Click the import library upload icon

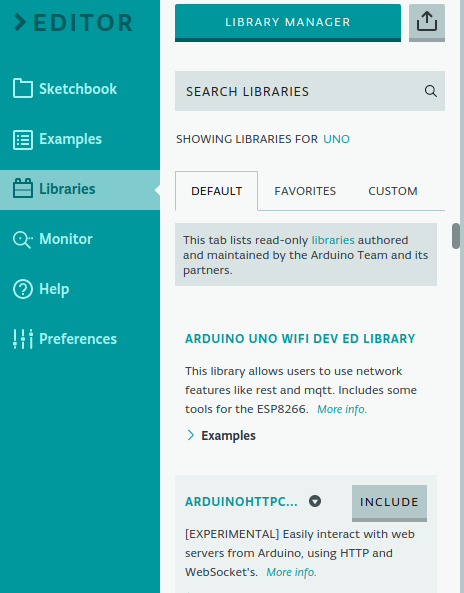click(x=427, y=22)
